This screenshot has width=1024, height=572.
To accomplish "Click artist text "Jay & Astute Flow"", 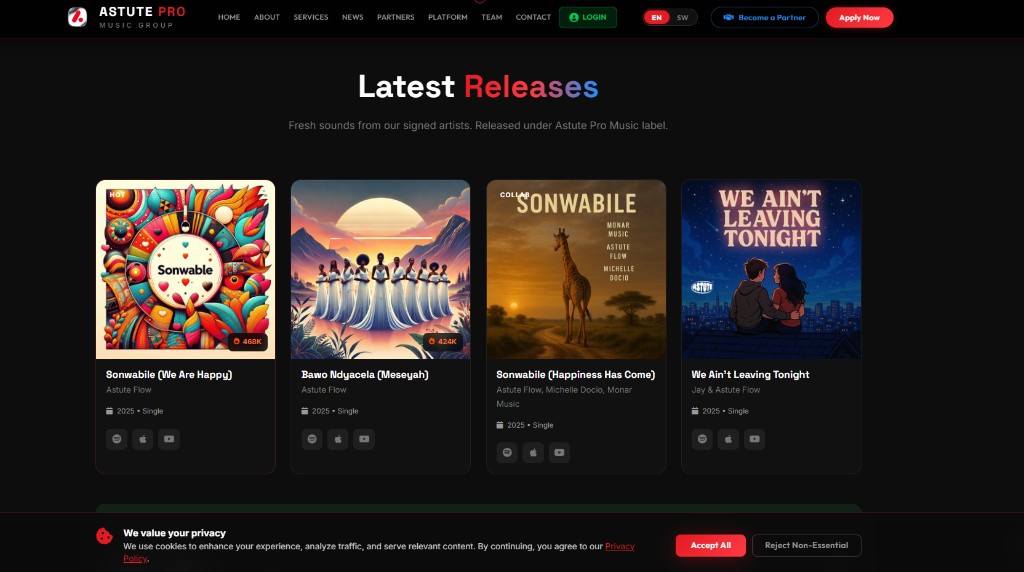I will coord(726,390).
